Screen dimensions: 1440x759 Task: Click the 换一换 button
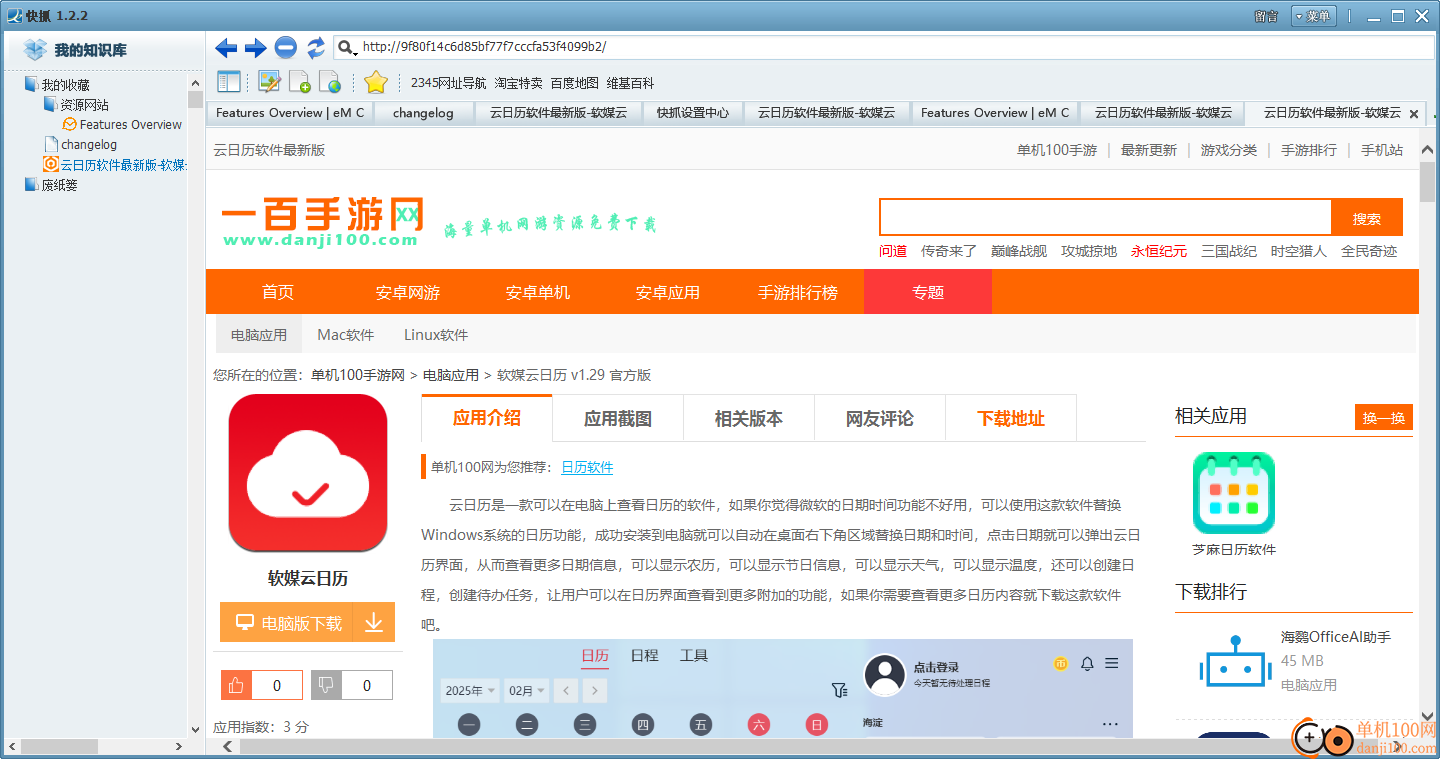coord(1384,418)
